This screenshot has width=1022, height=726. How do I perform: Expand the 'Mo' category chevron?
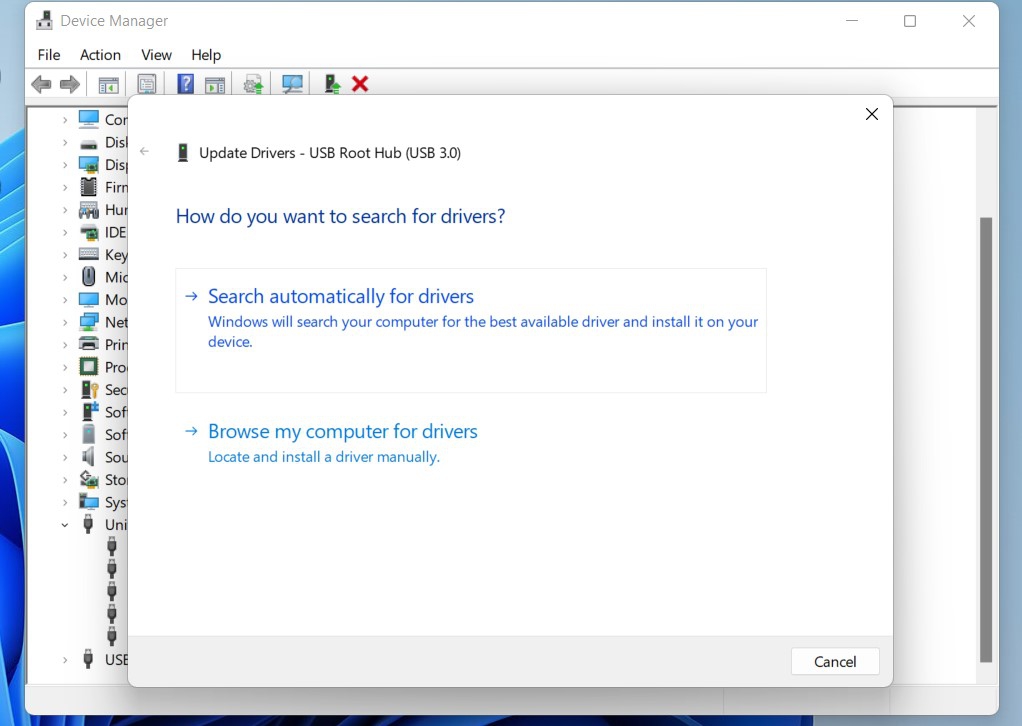(x=65, y=300)
